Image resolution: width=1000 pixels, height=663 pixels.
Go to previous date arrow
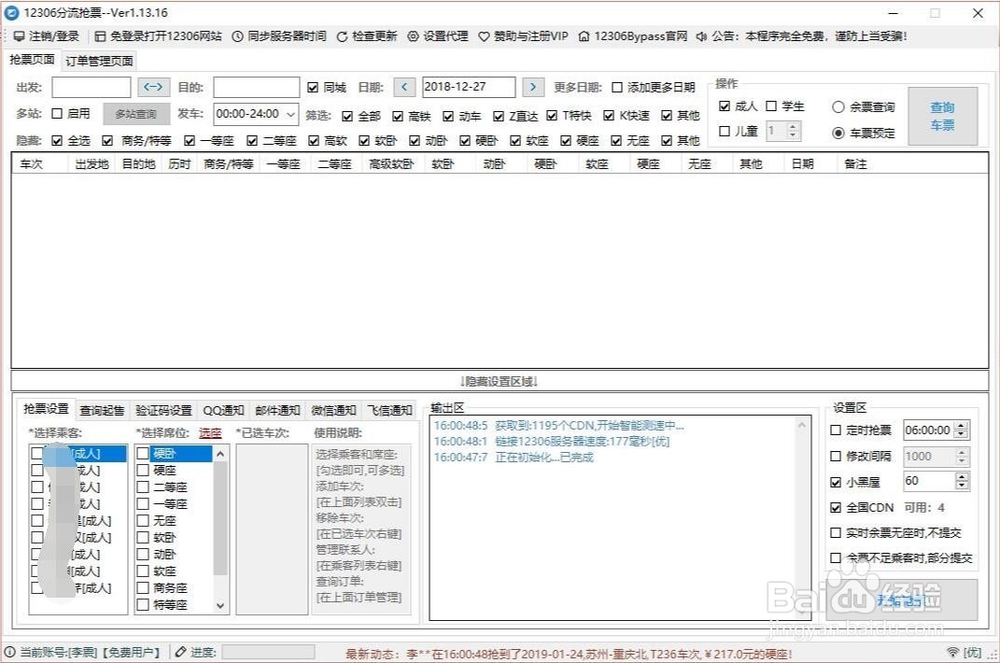[404, 87]
